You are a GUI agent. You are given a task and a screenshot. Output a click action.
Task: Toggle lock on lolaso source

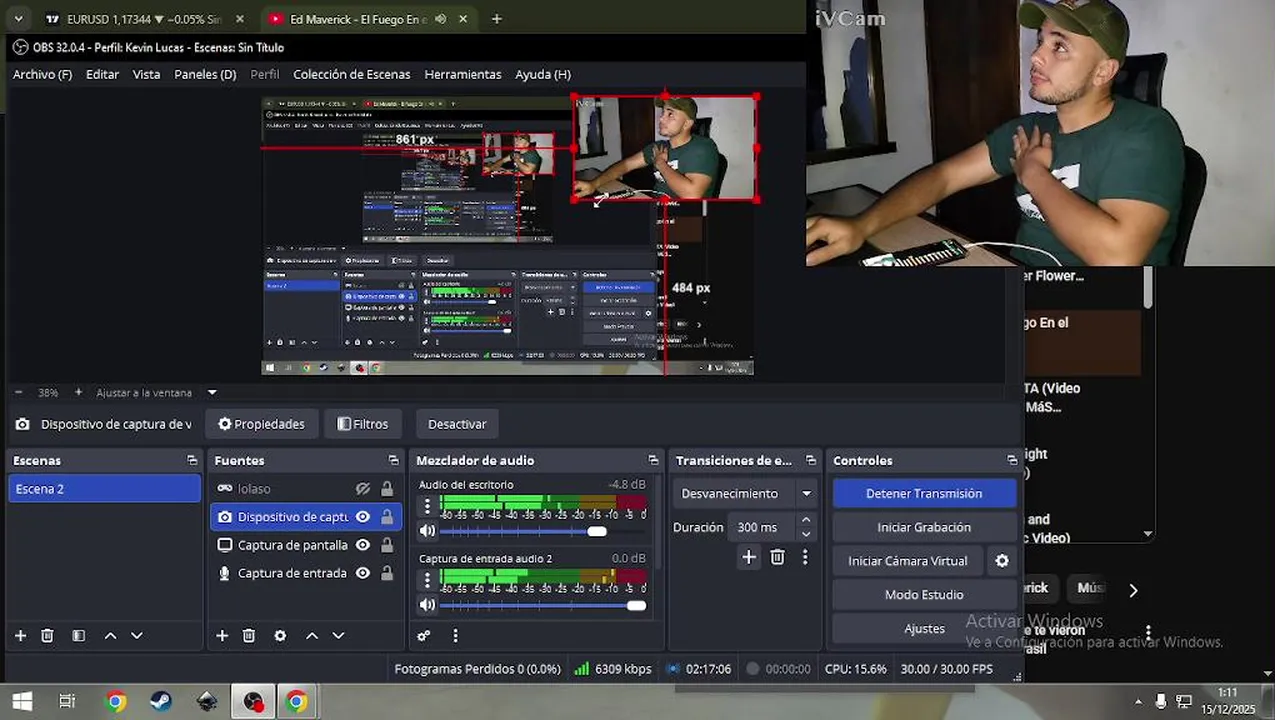[387, 489]
